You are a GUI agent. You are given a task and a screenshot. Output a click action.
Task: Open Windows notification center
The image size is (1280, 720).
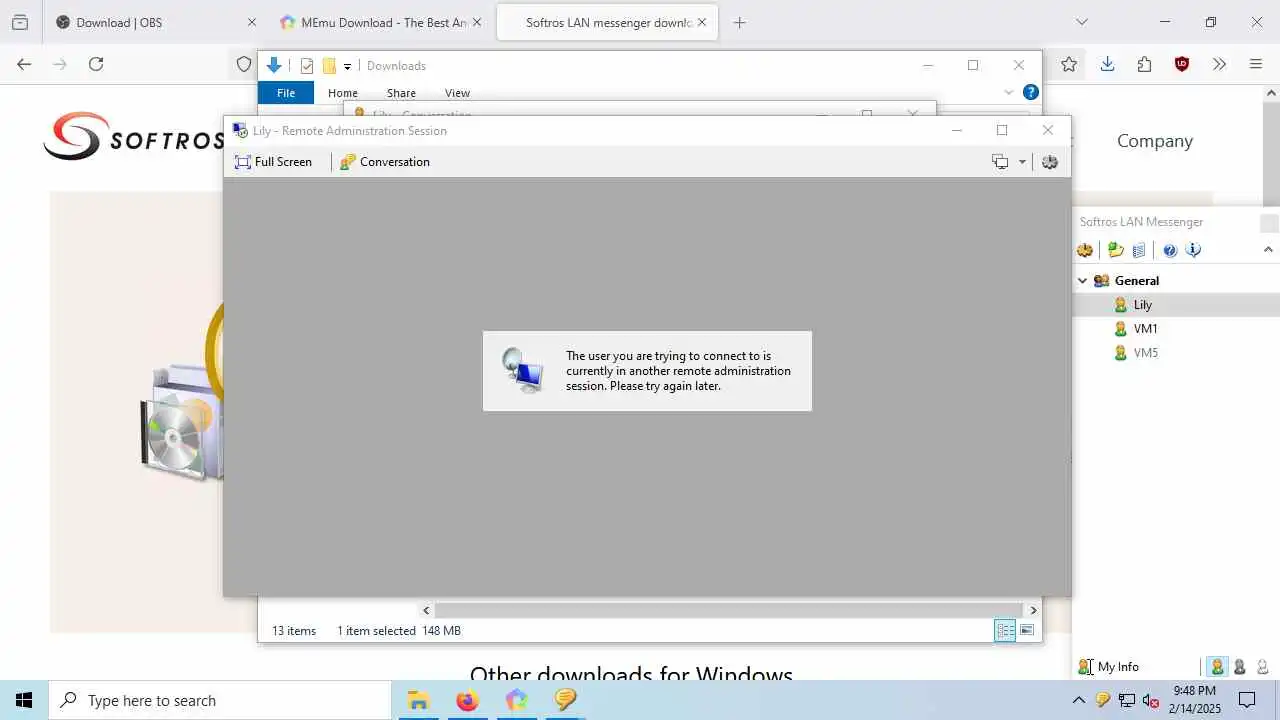pyautogui.click(x=1247, y=700)
